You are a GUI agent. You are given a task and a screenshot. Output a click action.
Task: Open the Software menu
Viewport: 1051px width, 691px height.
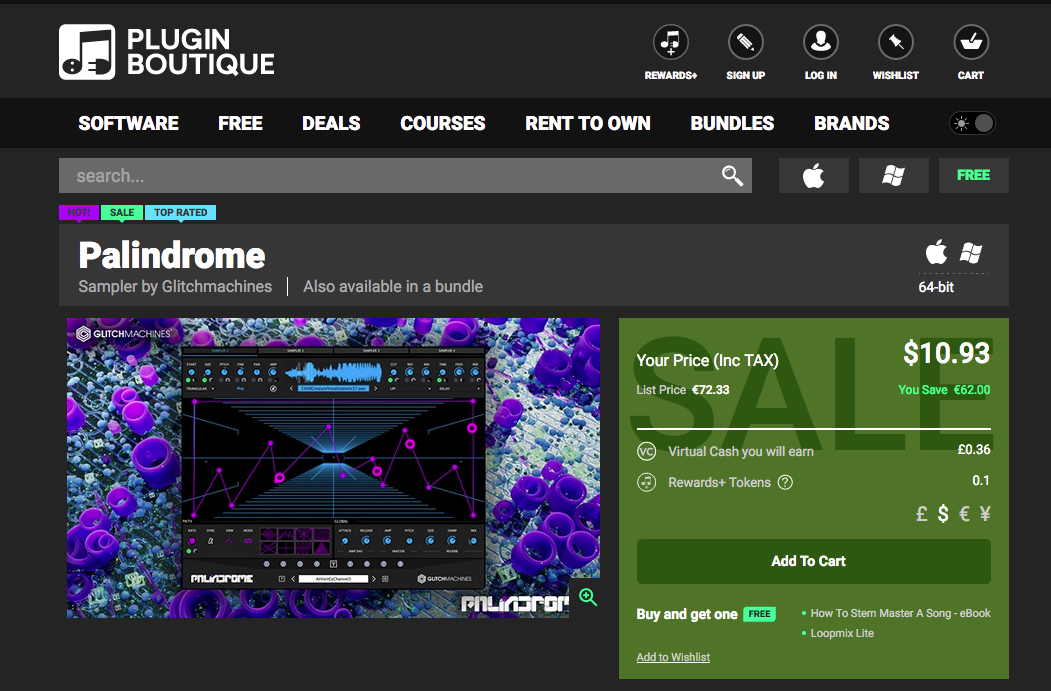(128, 123)
